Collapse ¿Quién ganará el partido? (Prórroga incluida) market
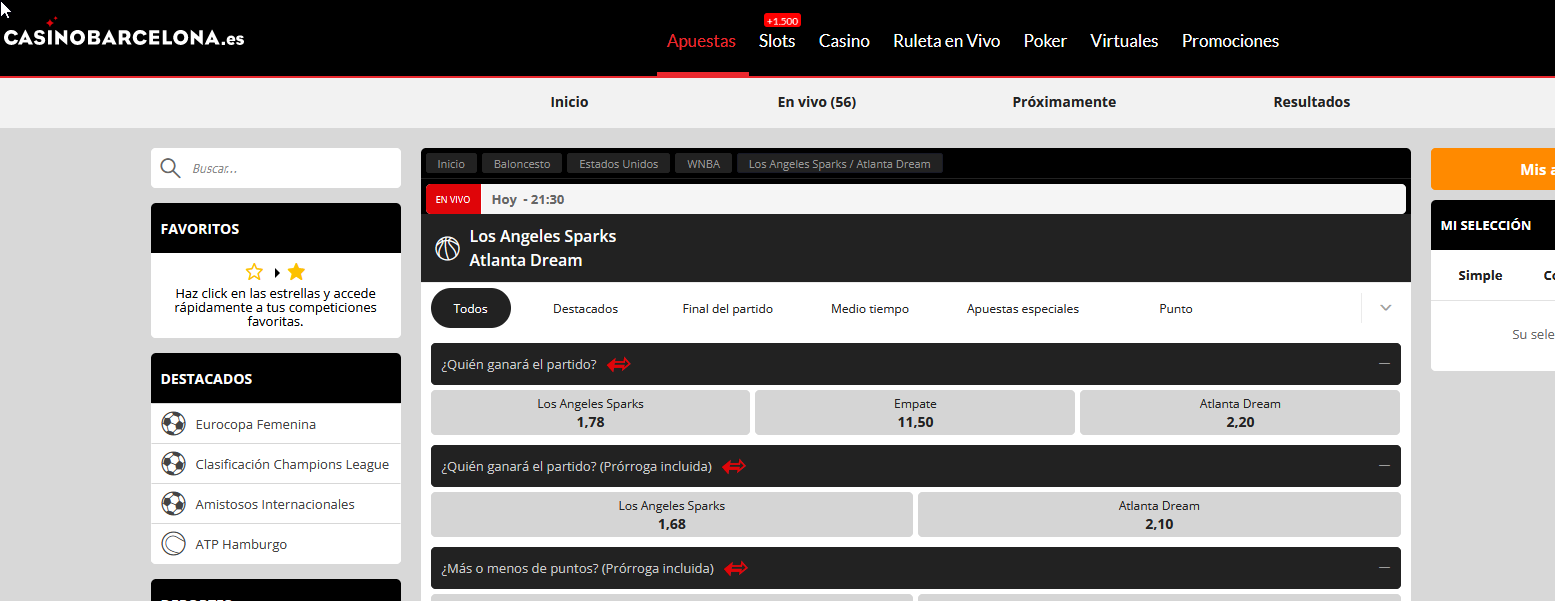The image size is (1555, 601). coord(1385,466)
